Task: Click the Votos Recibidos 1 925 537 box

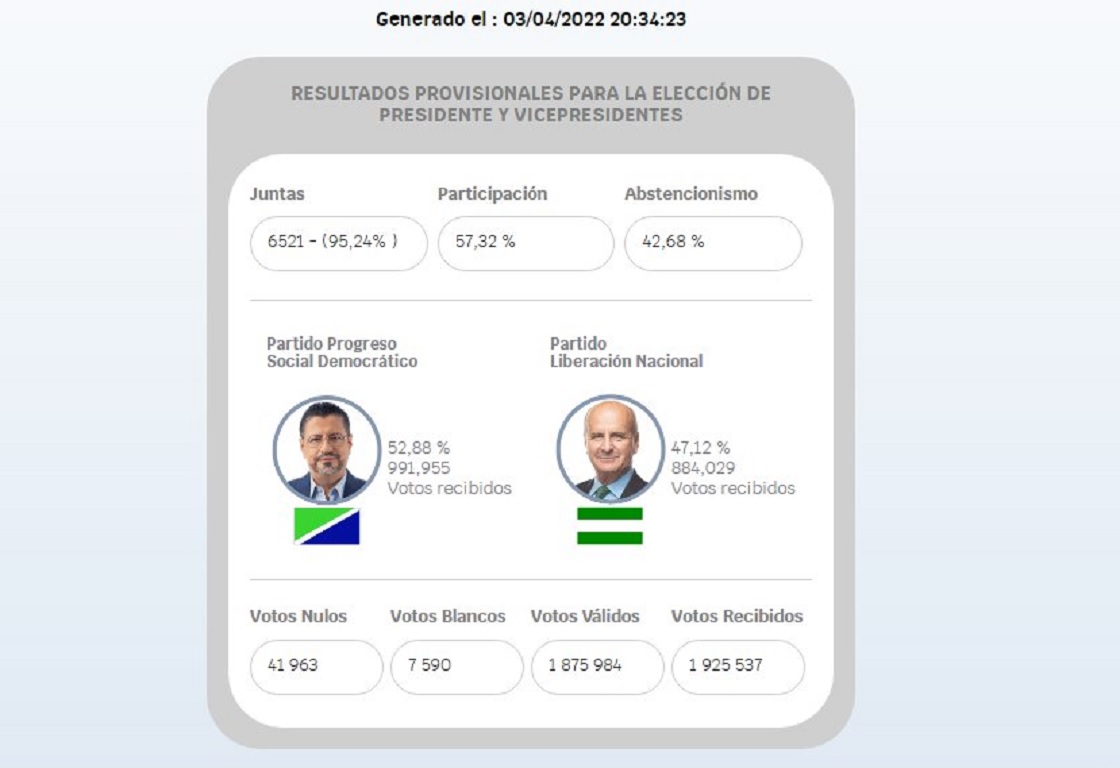Action: pos(737,666)
